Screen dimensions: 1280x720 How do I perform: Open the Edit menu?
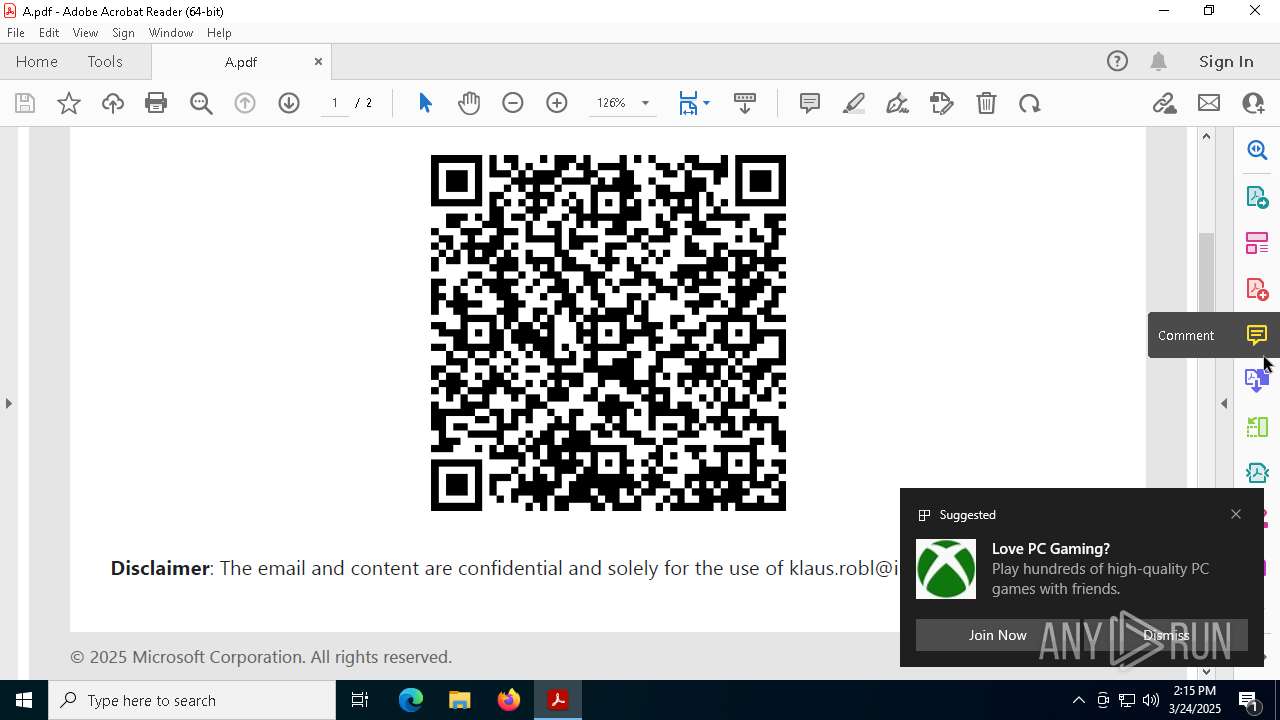pyautogui.click(x=49, y=33)
